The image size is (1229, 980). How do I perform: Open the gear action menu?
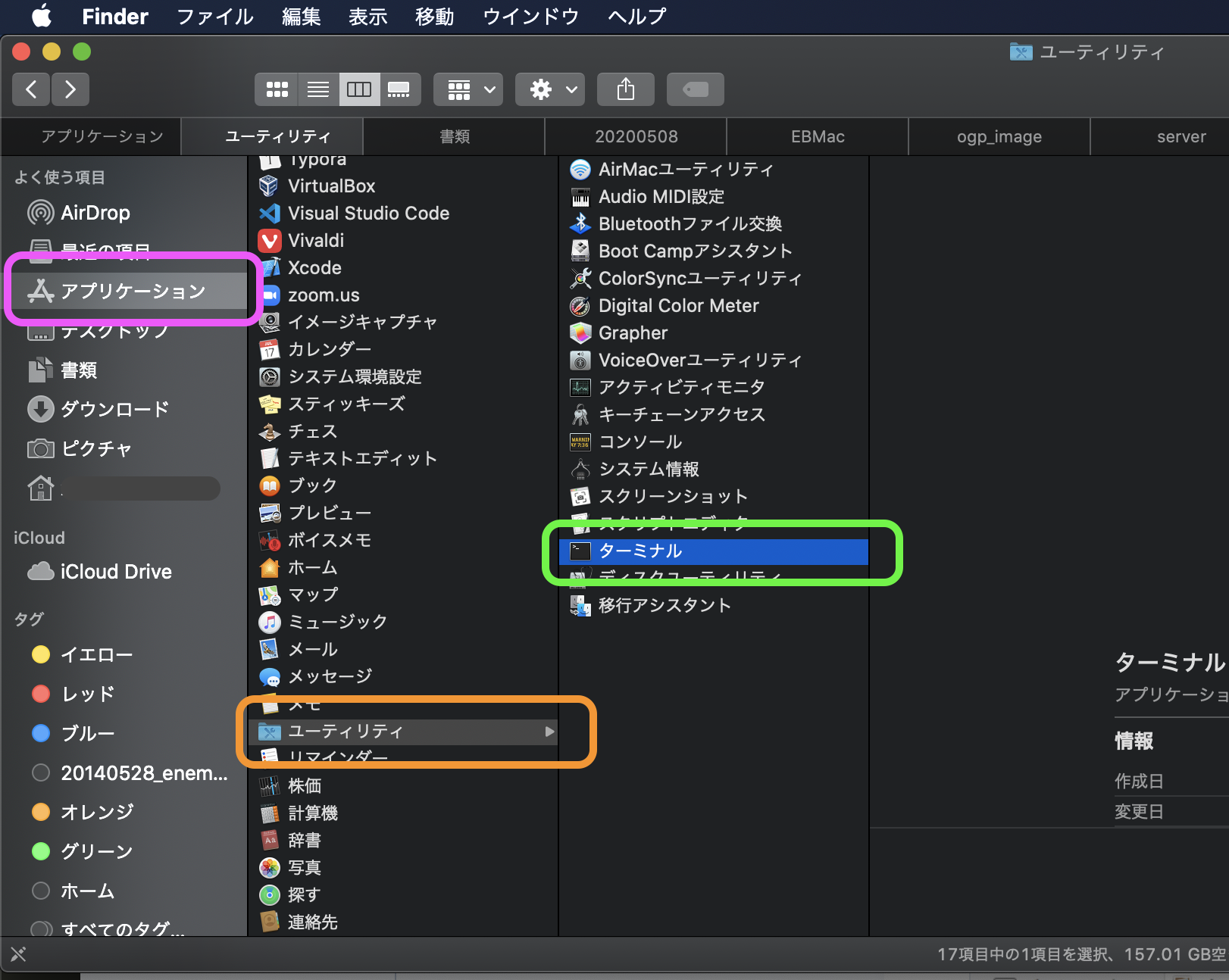pyautogui.click(x=550, y=89)
